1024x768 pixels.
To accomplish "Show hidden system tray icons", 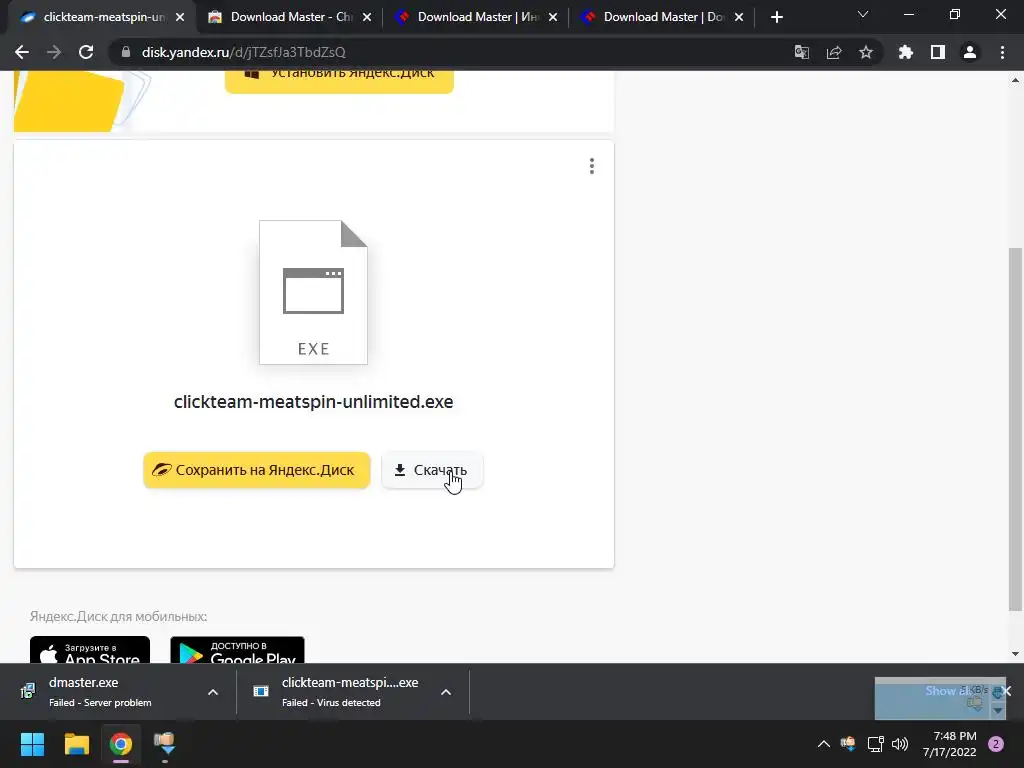I will coord(824,744).
